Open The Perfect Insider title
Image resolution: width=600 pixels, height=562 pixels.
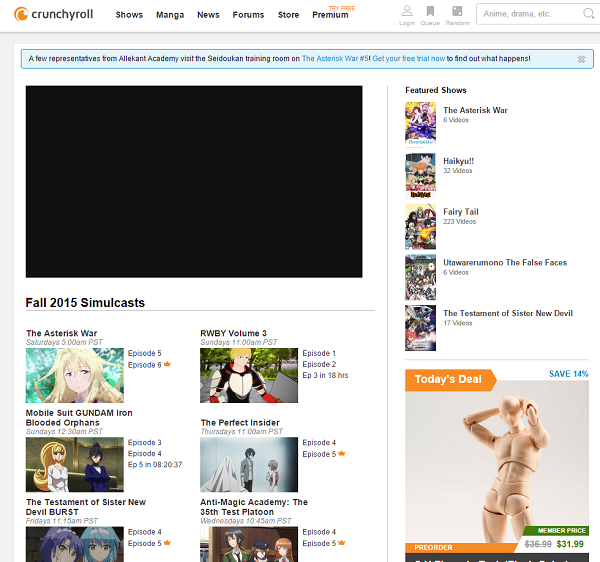click(240, 423)
